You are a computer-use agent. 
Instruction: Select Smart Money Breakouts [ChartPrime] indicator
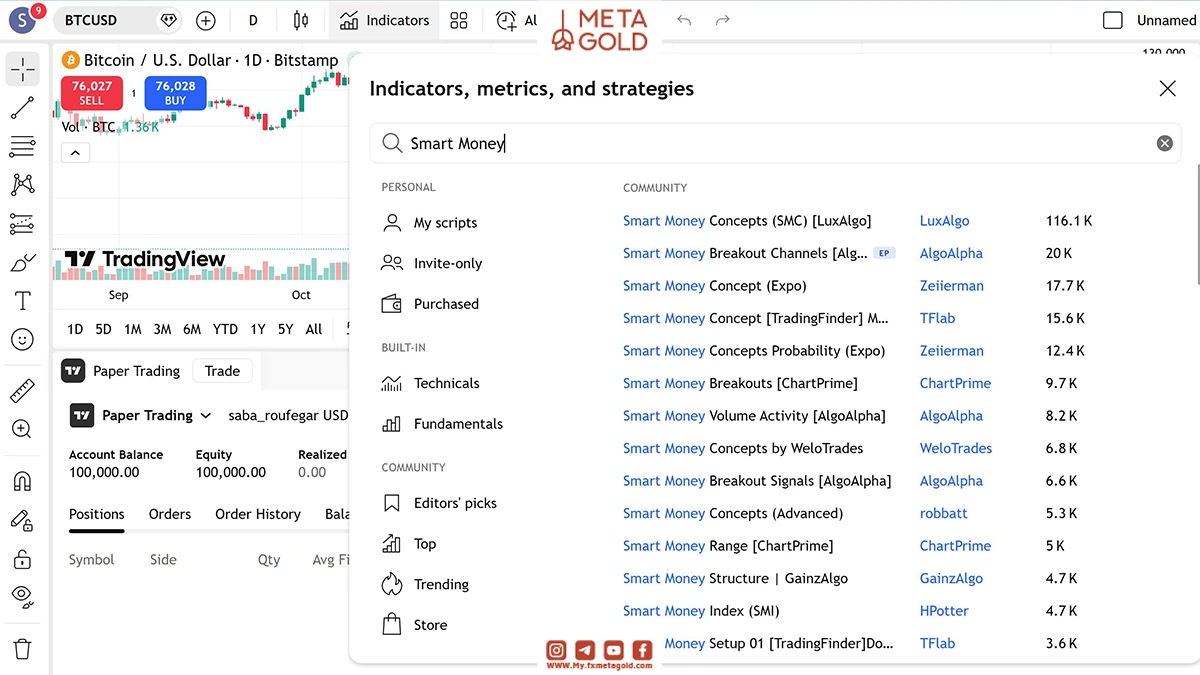[740, 383]
